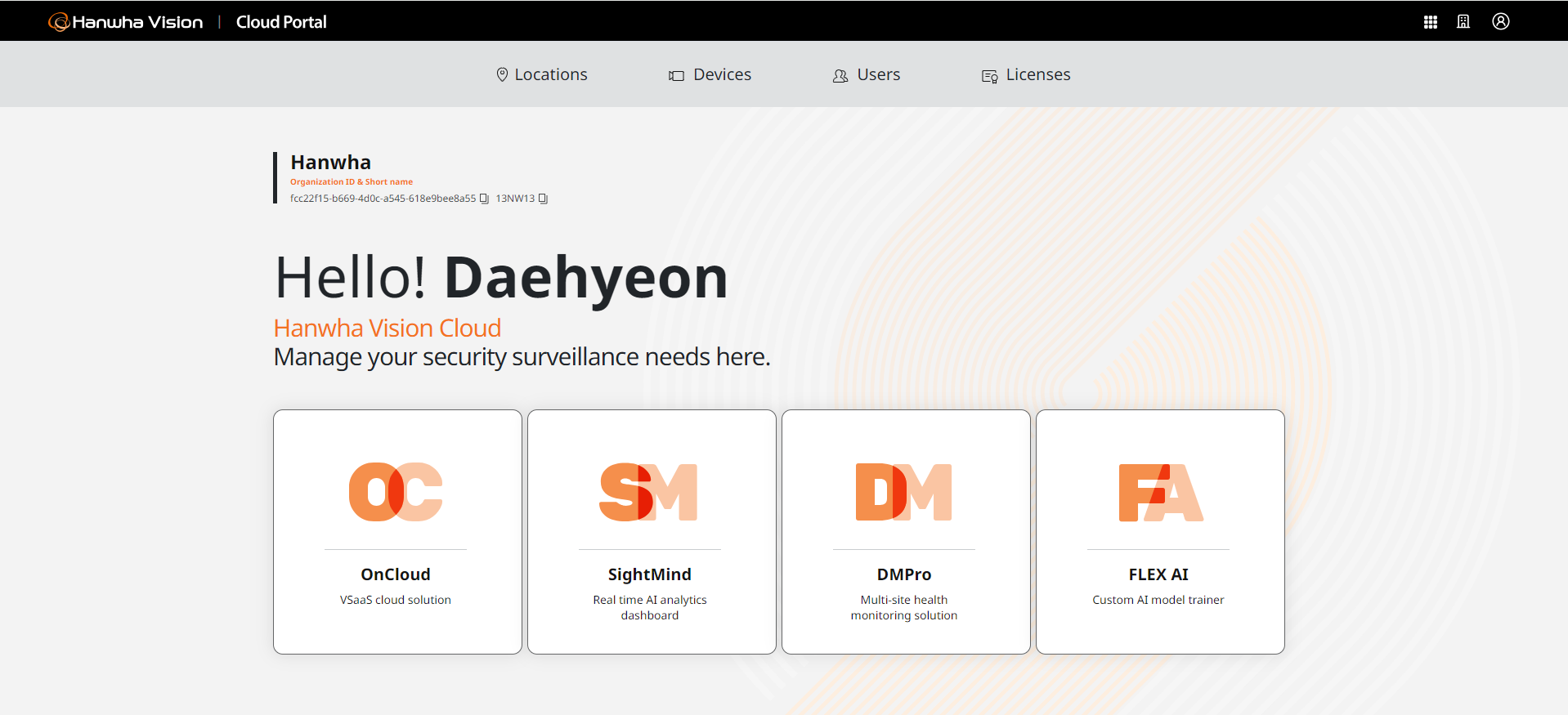Click the organization ID text
The image size is (1568, 715).
click(383, 199)
